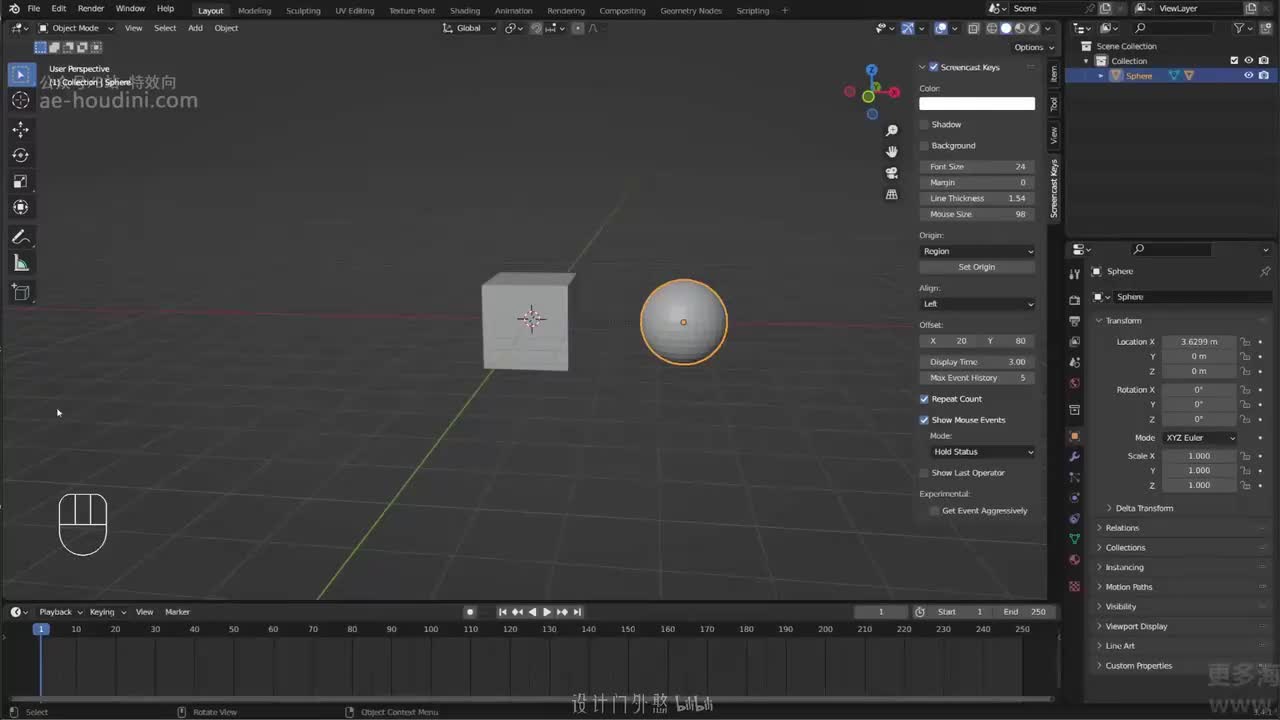
Task: Pin the Sphere properties panel
Action: click(1265, 271)
